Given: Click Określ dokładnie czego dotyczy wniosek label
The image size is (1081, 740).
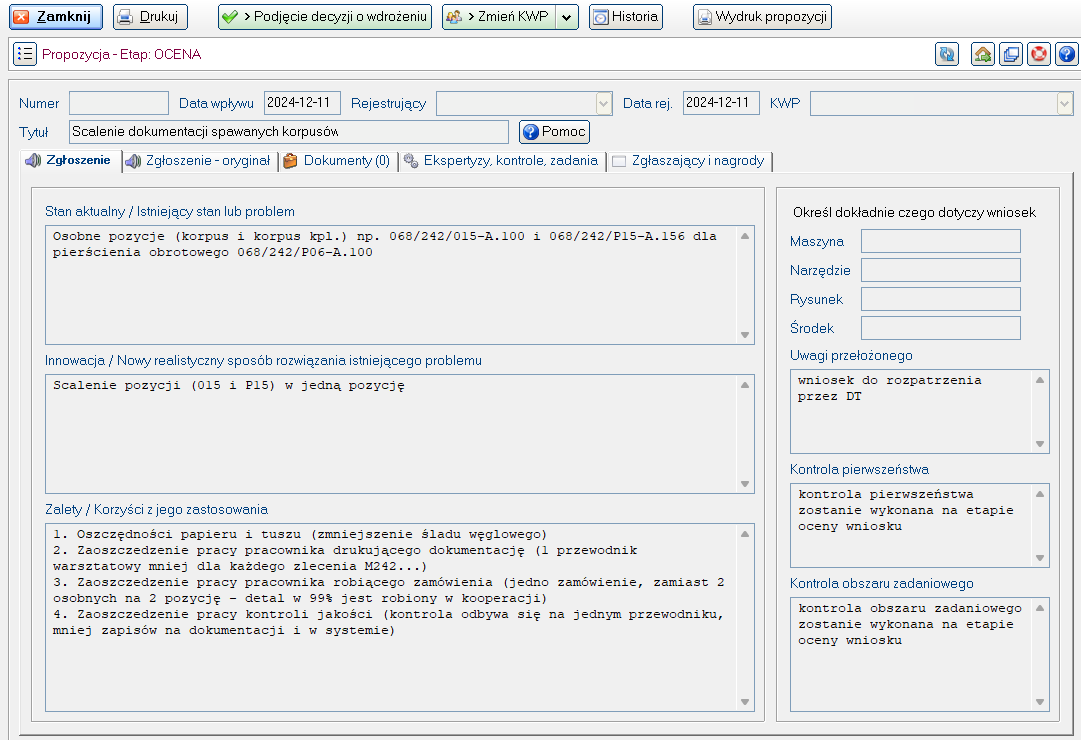Looking at the screenshot, I should tap(914, 212).
